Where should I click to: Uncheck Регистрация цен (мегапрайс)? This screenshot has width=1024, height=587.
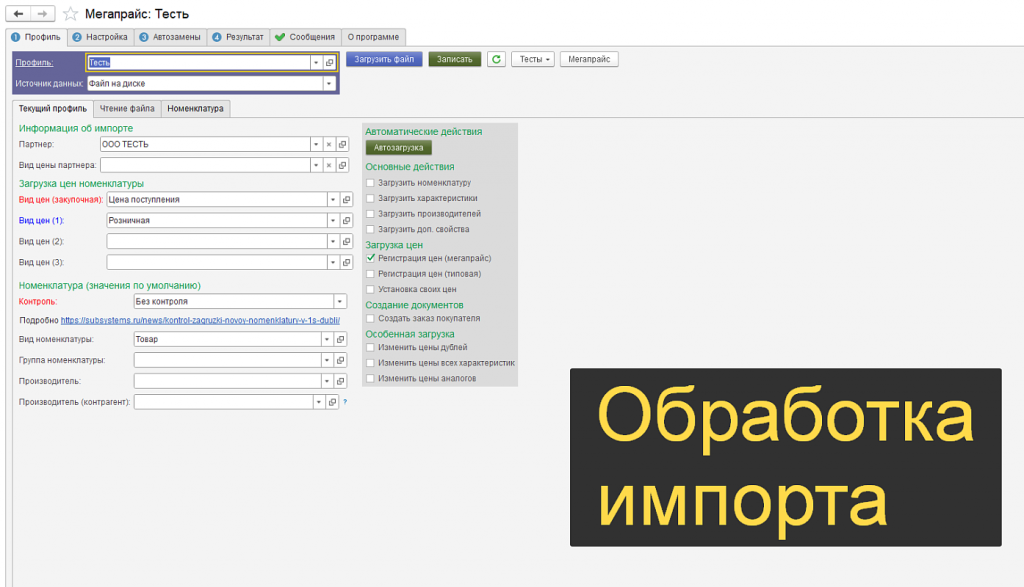[370, 258]
